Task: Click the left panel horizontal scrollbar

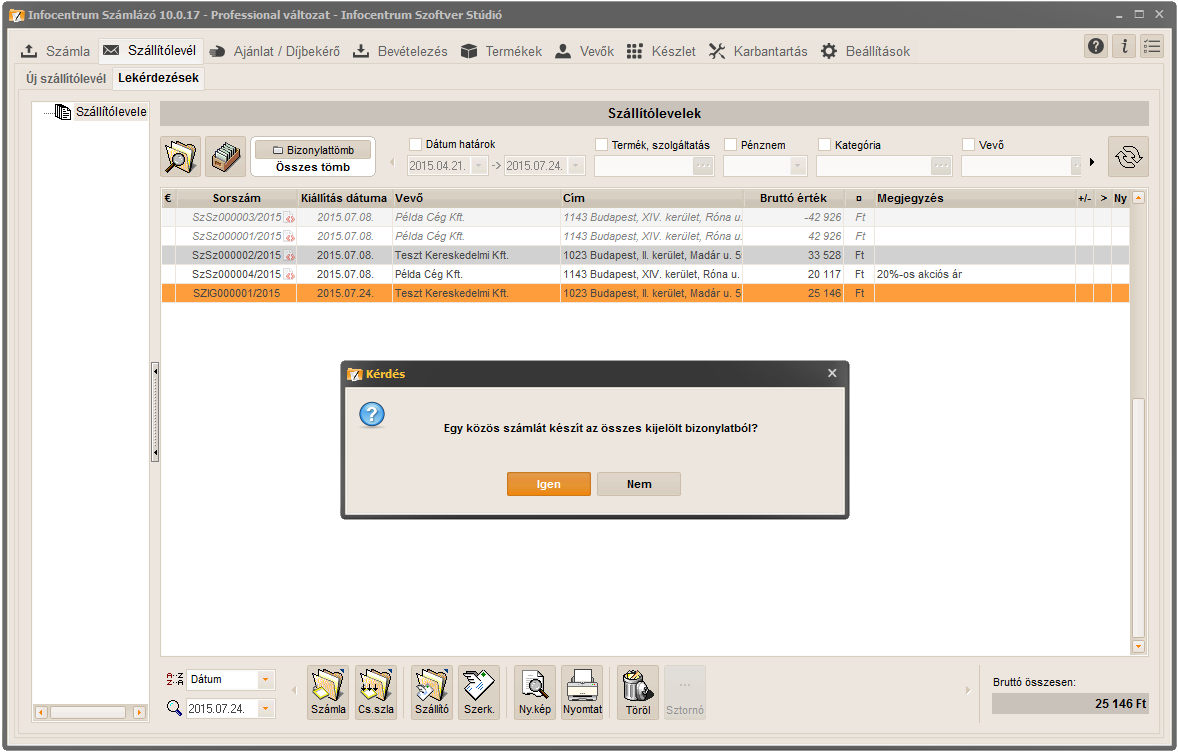Action: coord(88,712)
